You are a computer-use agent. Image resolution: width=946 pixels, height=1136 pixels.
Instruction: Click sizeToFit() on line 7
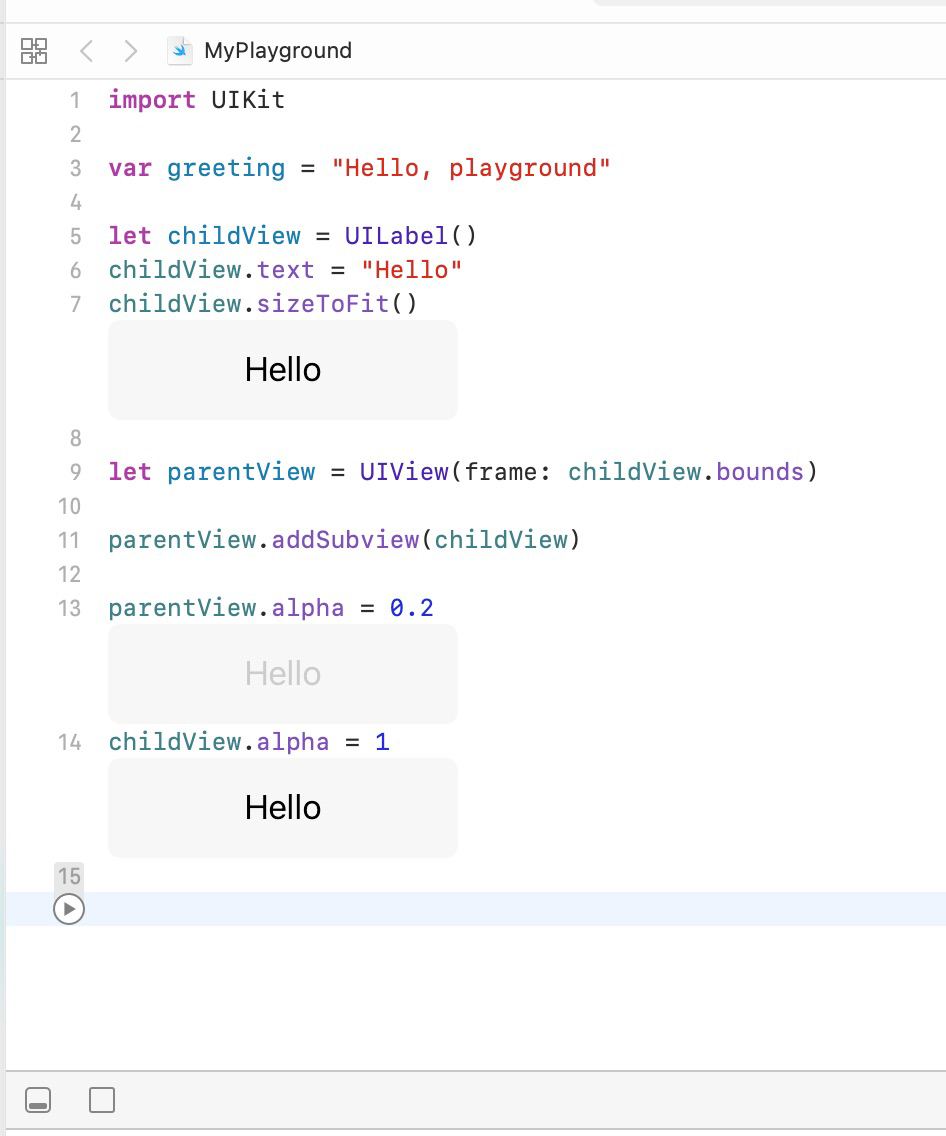click(x=337, y=304)
